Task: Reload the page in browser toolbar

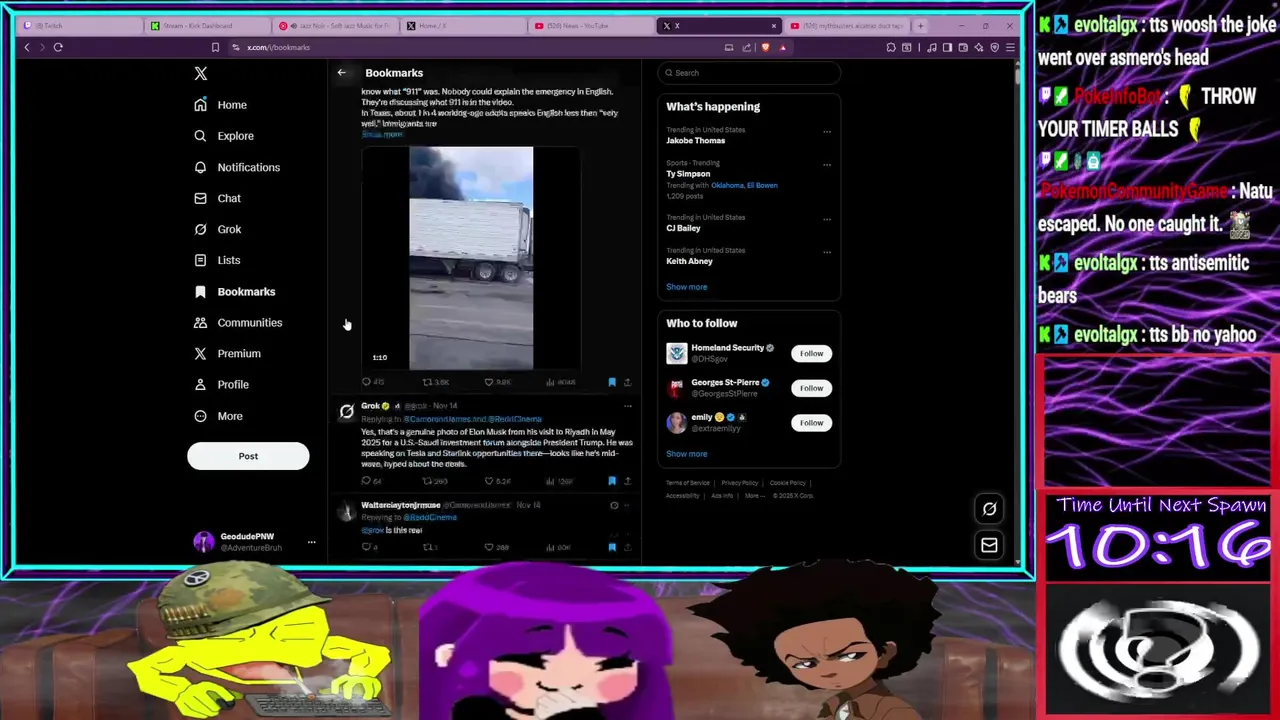Action: [x=58, y=47]
